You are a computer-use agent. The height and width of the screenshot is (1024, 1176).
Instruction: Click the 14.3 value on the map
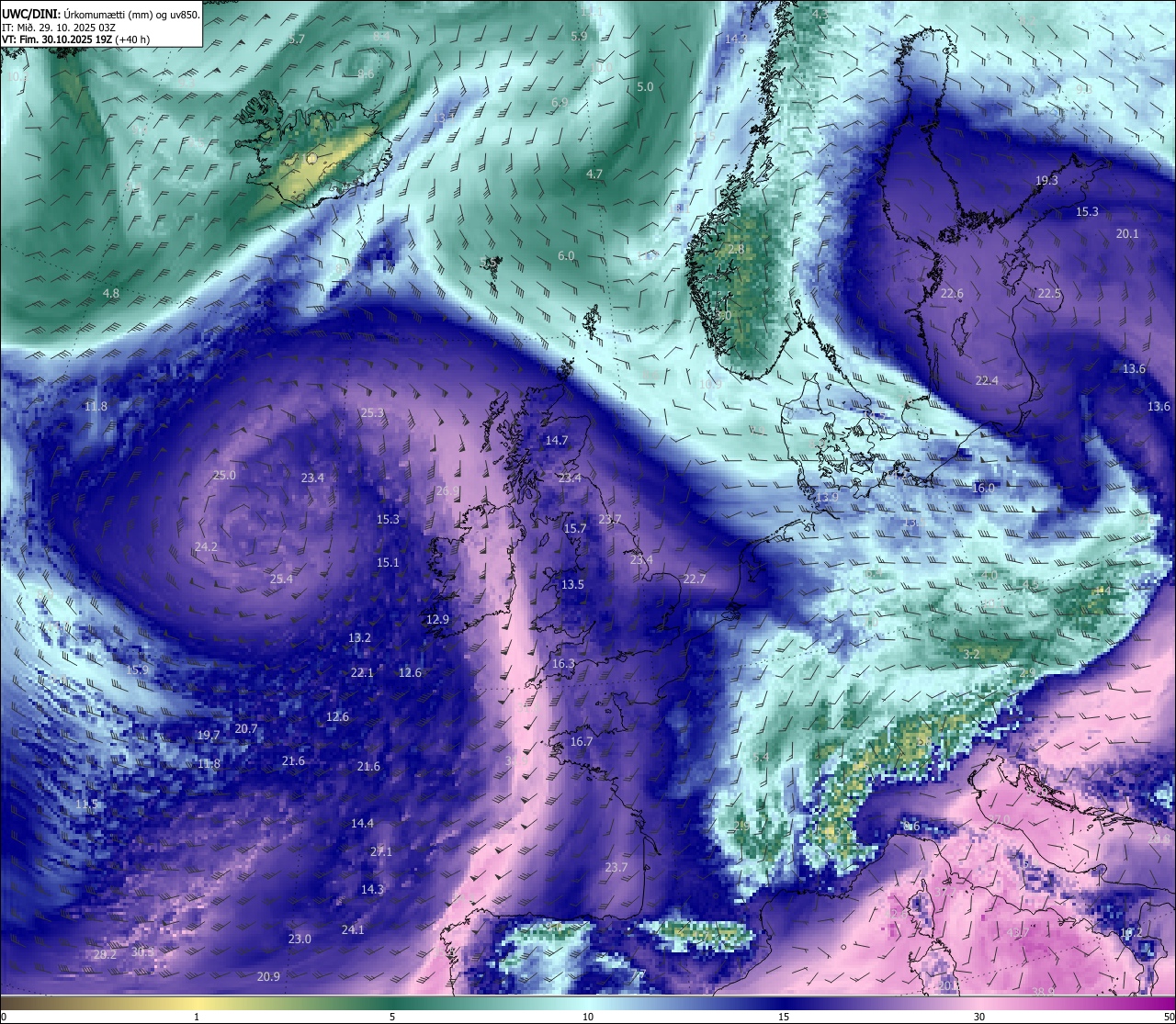pyautogui.click(x=372, y=890)
